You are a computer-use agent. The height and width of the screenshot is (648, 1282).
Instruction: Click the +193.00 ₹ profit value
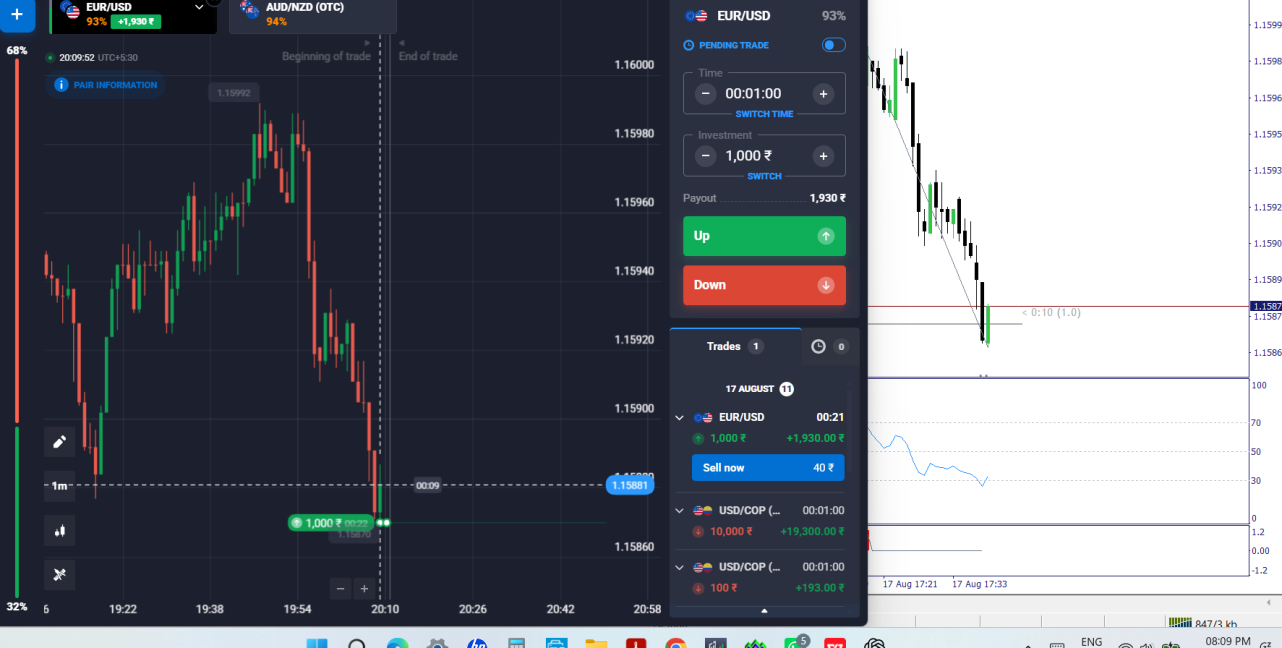[818, 587]
